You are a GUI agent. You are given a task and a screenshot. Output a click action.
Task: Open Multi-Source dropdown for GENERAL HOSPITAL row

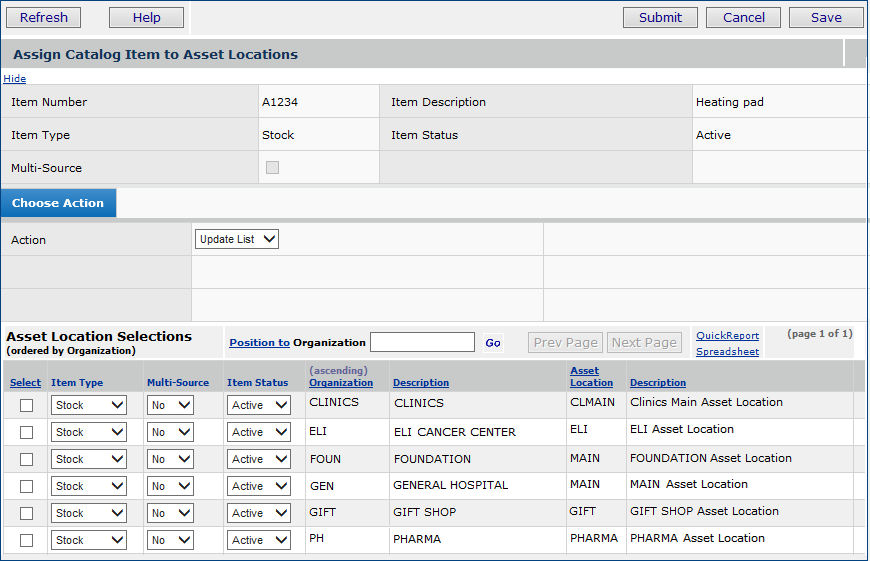point(170,486)
